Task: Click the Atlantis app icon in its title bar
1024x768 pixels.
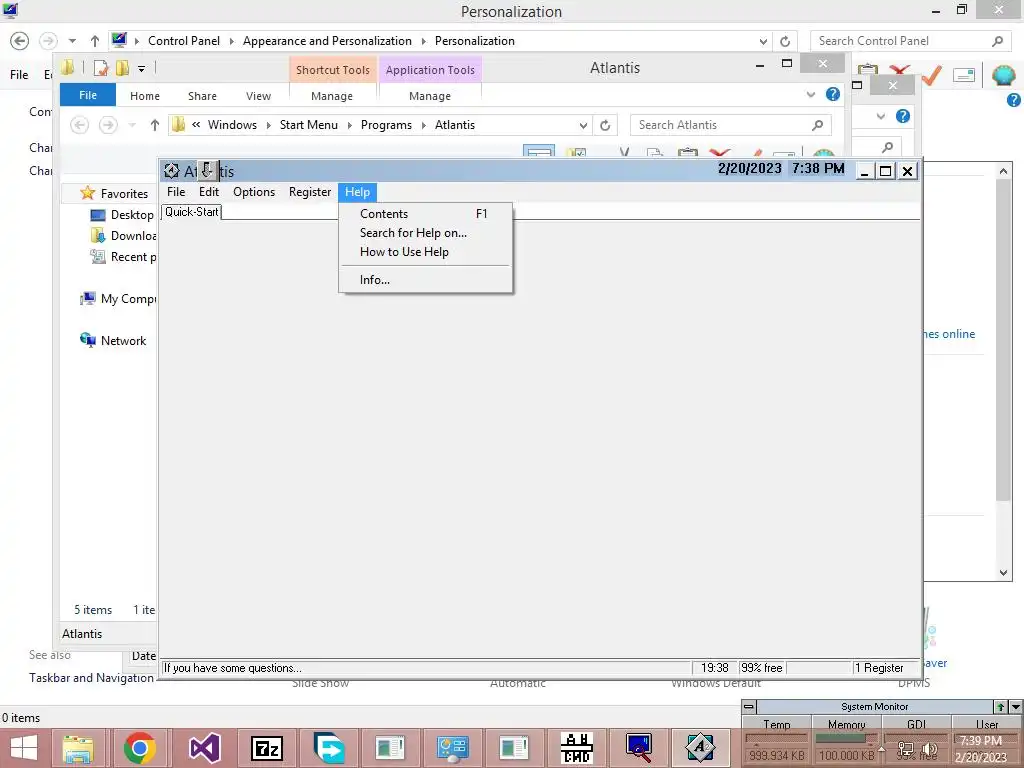Action: click(172, 171)
